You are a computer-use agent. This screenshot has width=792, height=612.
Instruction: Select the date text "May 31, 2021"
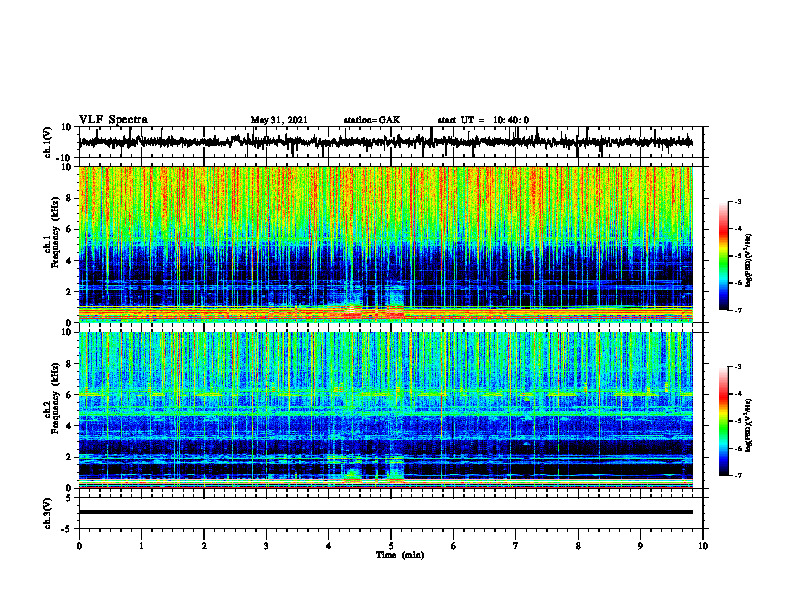tap(279, 120)
